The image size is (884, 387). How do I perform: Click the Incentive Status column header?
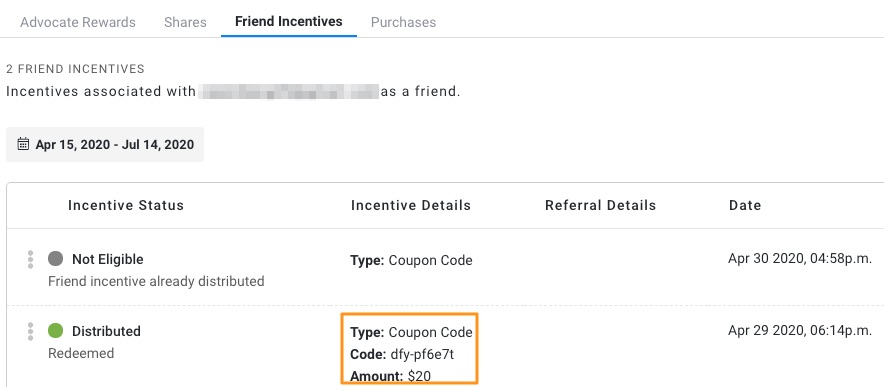pos(126,205)
